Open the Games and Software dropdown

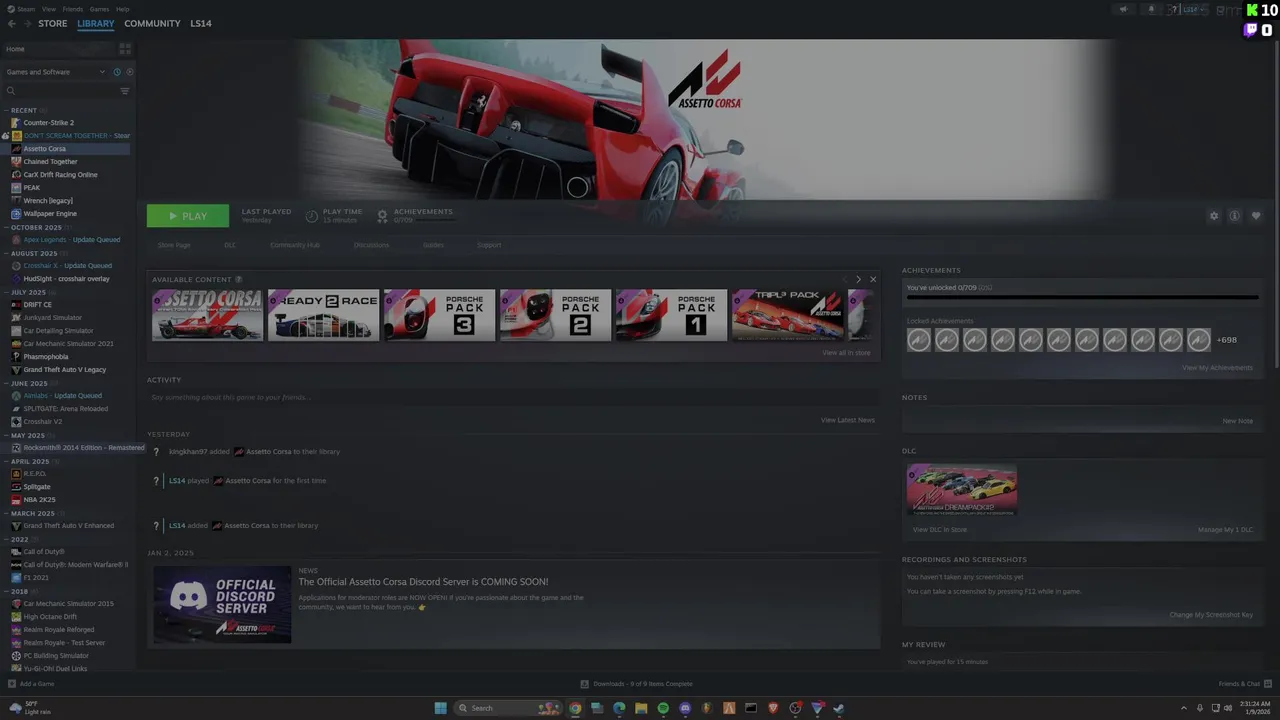coord(55,72)
